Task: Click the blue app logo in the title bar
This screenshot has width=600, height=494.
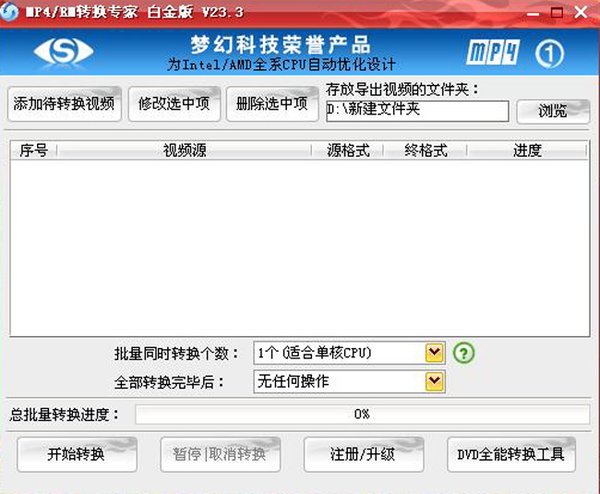Action: pos(8,11)
